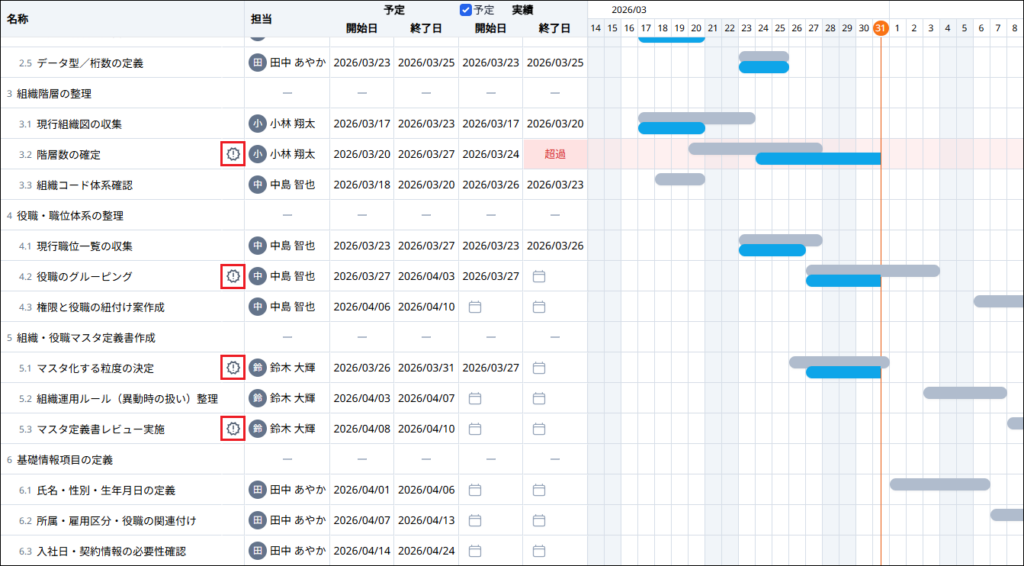
Task: Pick actual end date for マスタ化する粒度の決定
Action: point(538,368)
